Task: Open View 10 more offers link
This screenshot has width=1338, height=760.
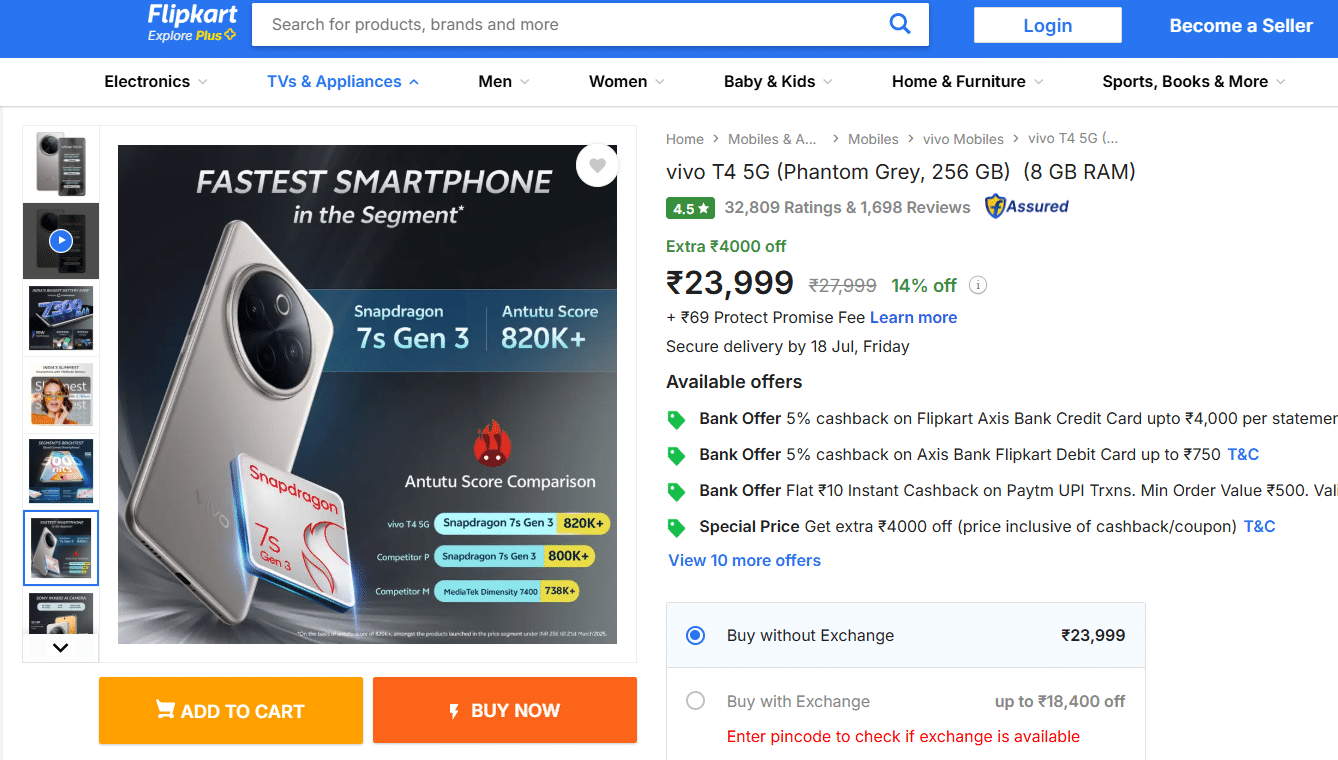Action: tap(745, 560)
